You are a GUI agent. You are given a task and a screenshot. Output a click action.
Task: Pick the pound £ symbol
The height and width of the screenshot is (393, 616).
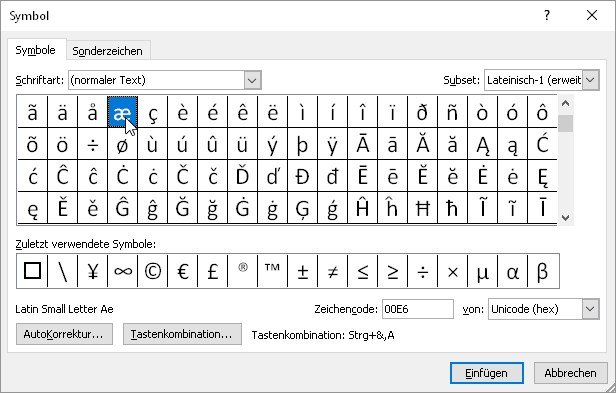coord(213,271)
